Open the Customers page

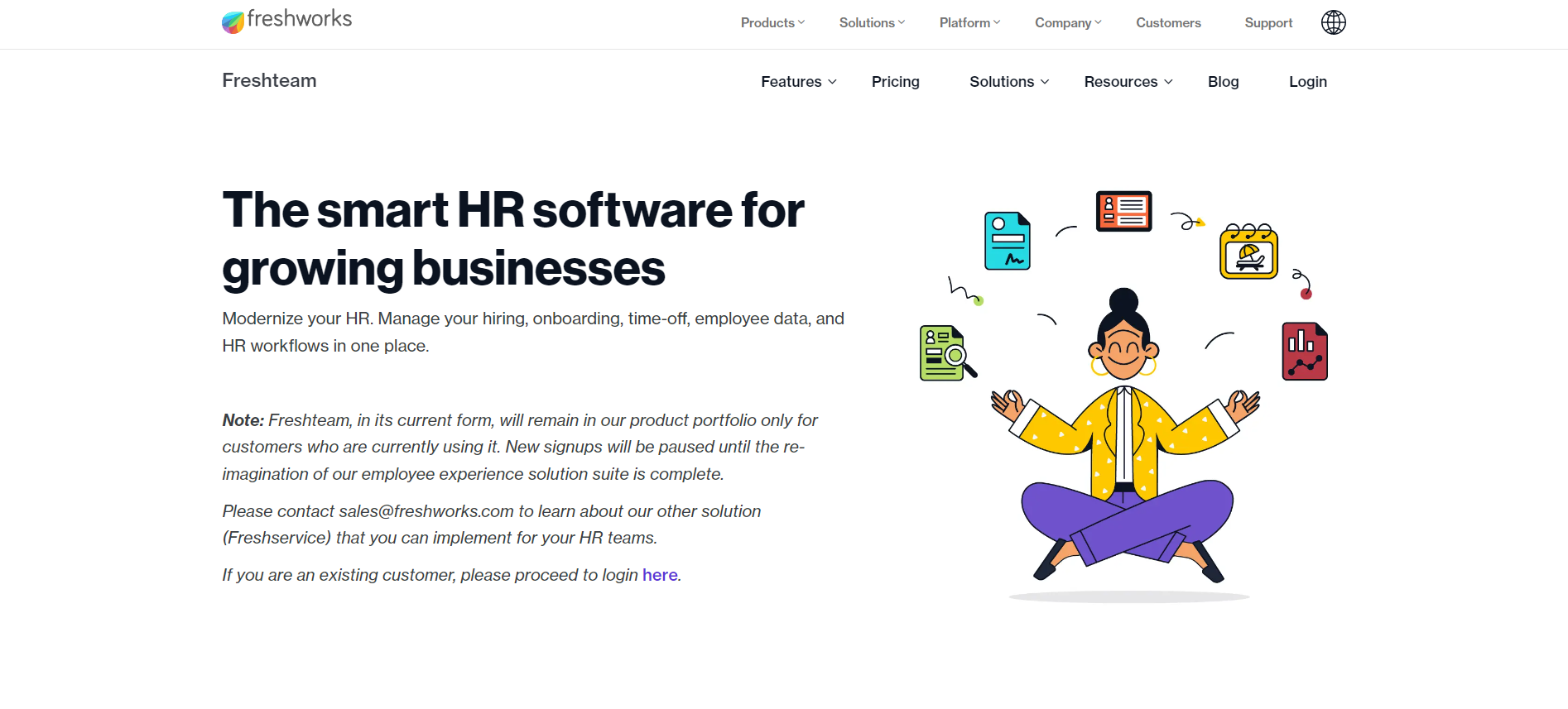pos(1167,23)
